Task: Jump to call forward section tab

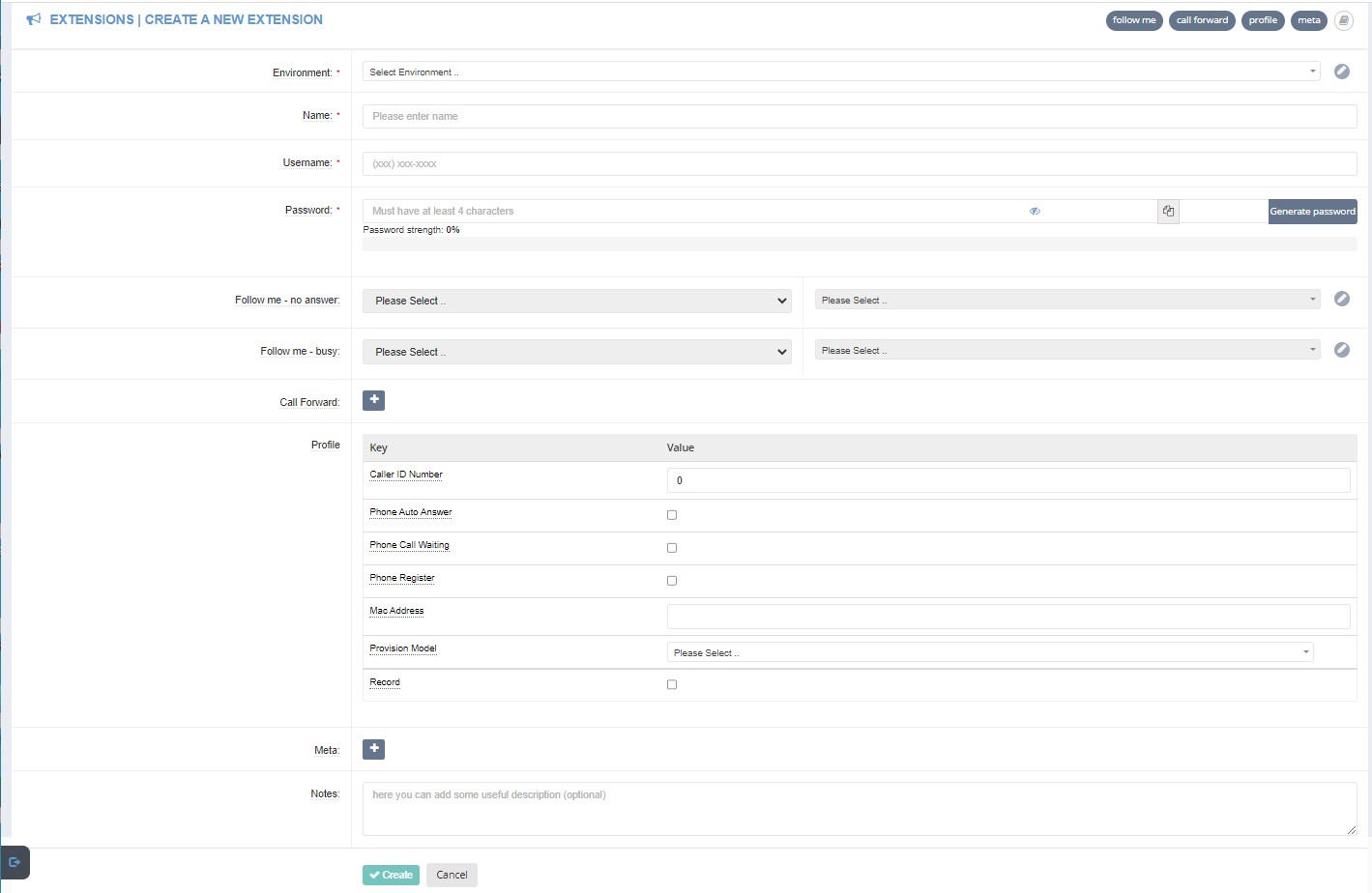Action: pyautogui.click(x=1202, y=20)
